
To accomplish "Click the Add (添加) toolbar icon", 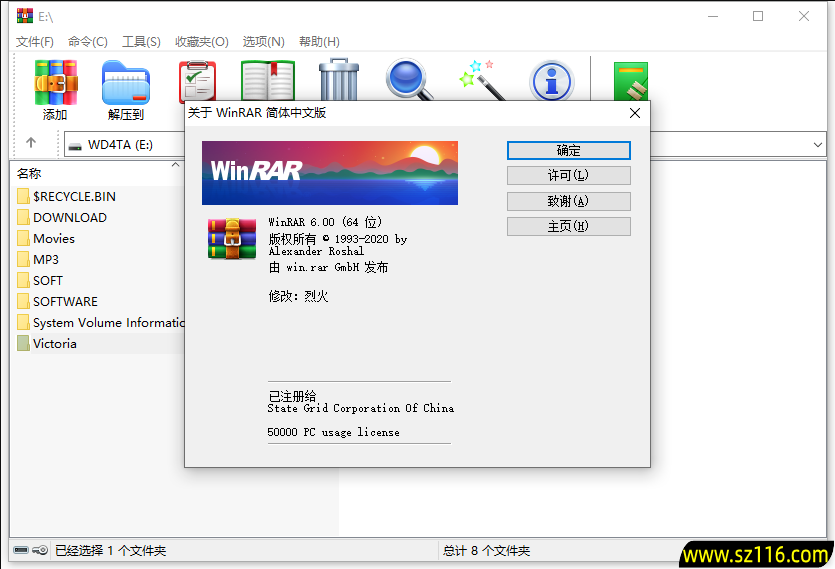I will coord(55,83).
